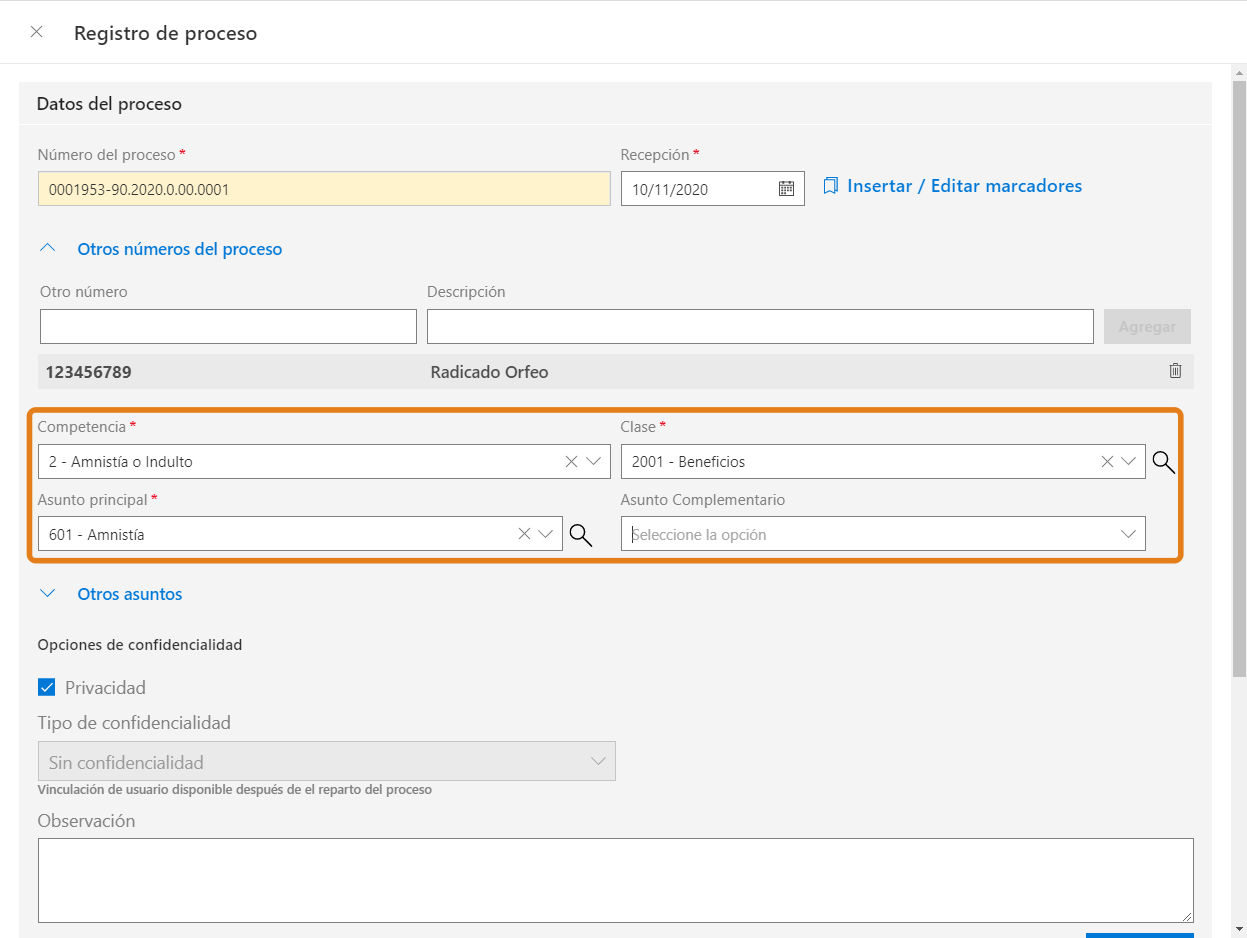Click the Observación text area

pos(616,880)
